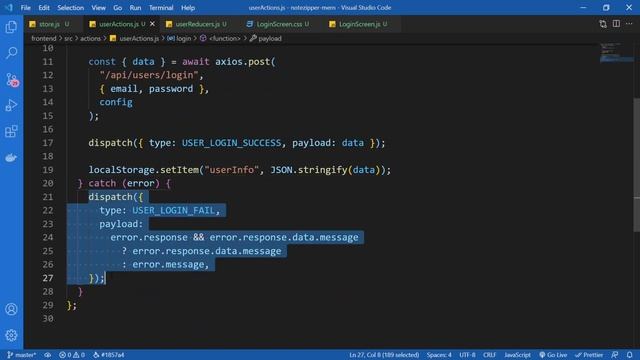The image size is (640, 360).
Task: Click JSON.stringify on line 19
Action: (309, 170)
